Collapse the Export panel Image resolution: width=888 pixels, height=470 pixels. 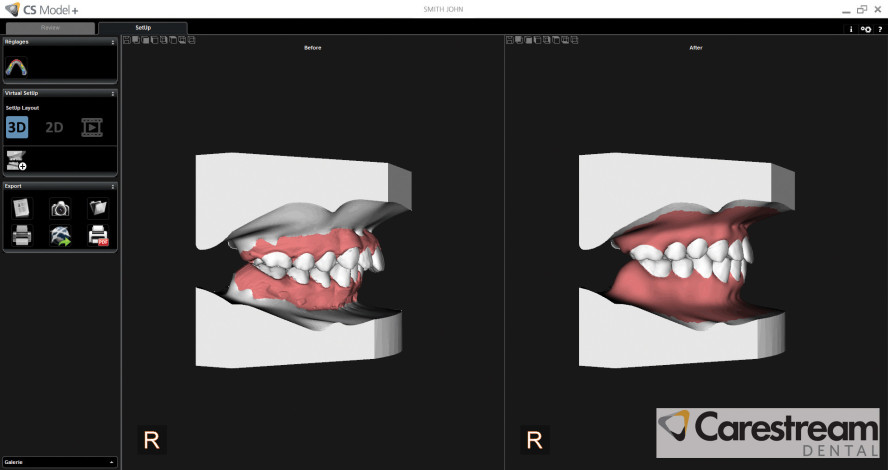[x=113, y=186]
